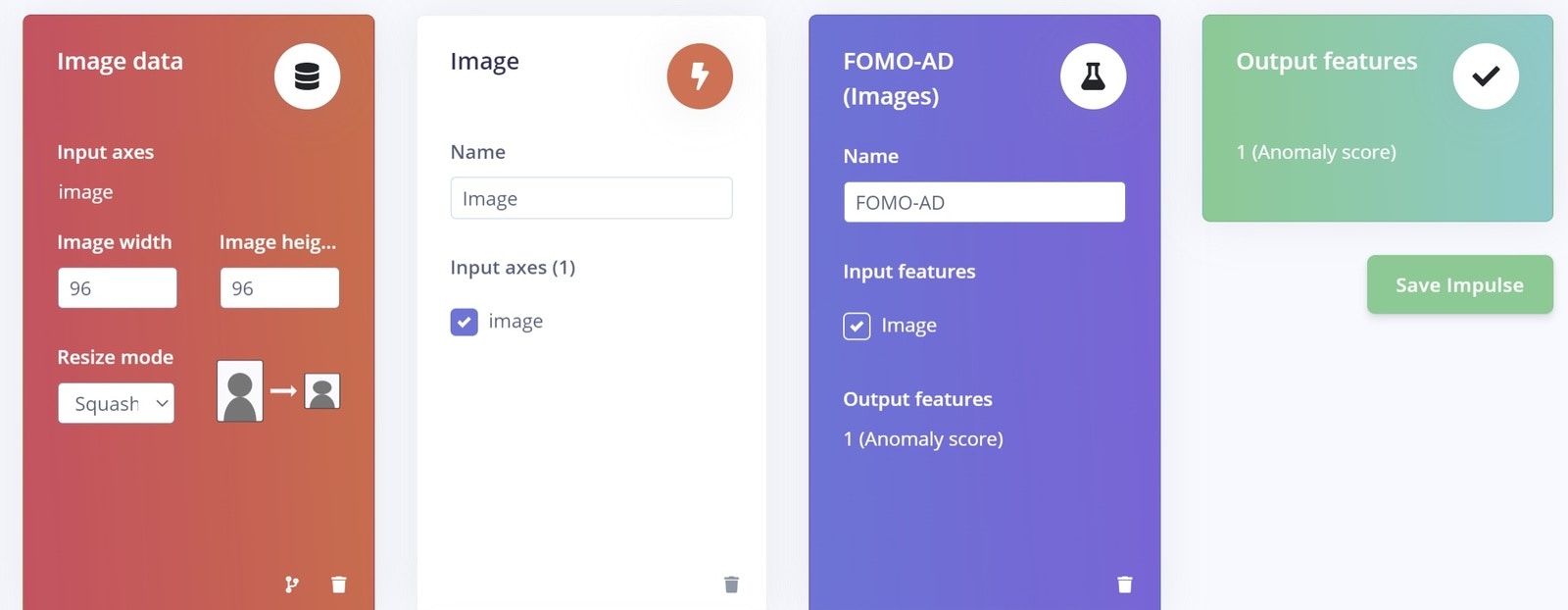Click the Save Impulse button
This screenshot has width=1568, height=610.
click(1459, 284)
